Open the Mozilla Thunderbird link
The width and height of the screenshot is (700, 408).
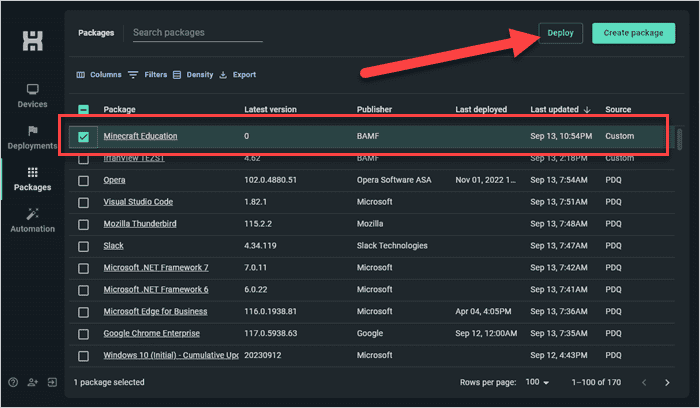tap(140, 224)
